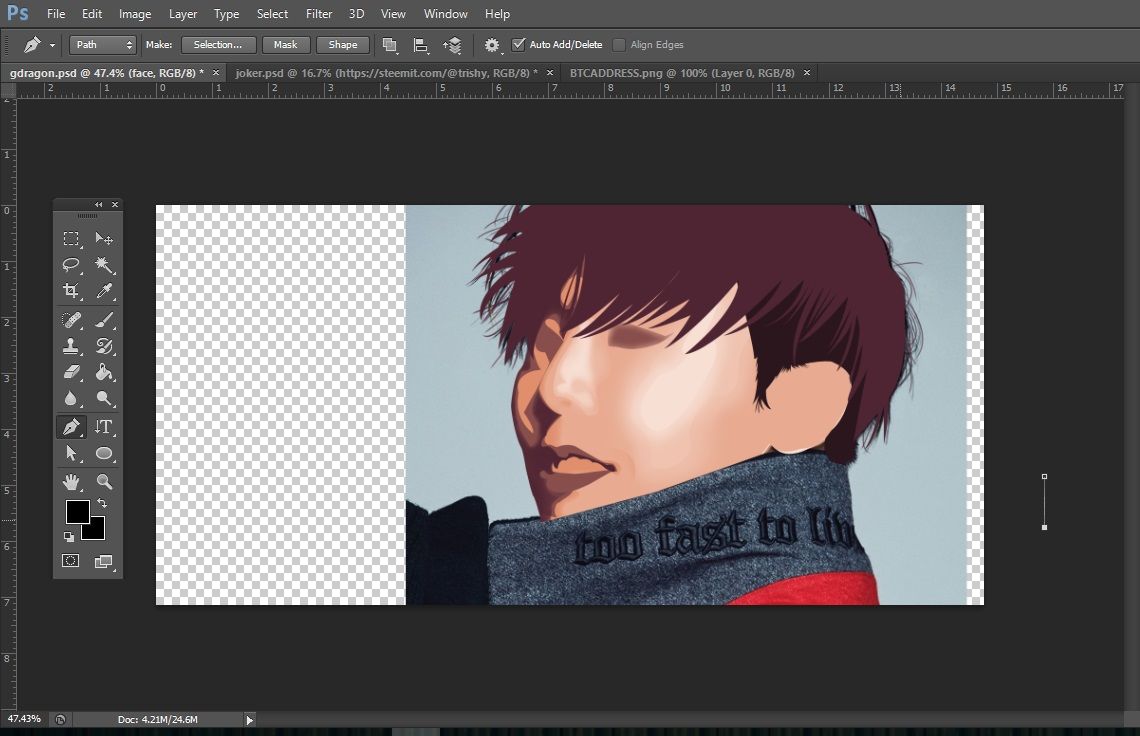Toggle the Align Edges checkbox

619,45
